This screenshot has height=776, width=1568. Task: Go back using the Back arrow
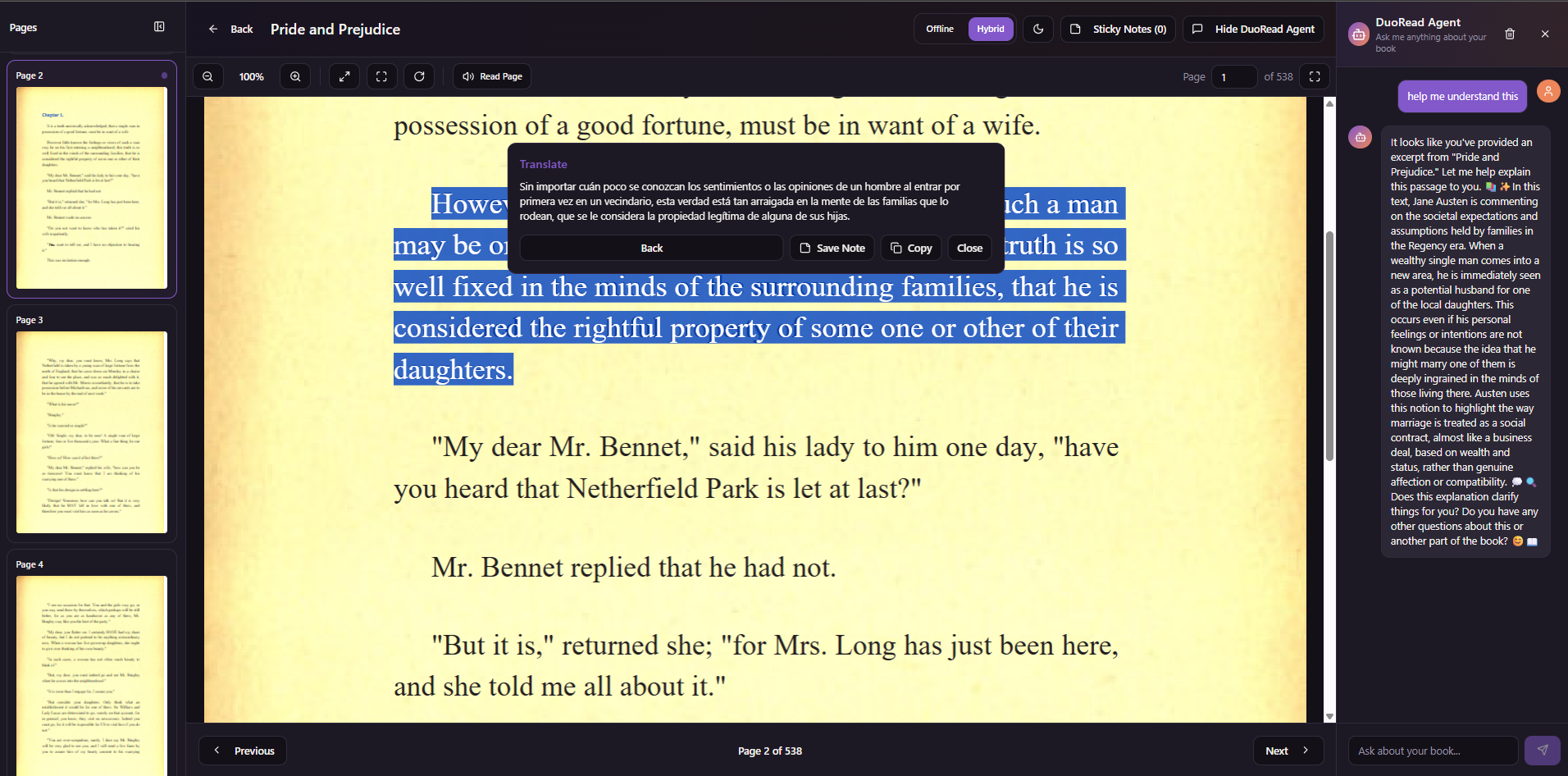click(230, 29)
